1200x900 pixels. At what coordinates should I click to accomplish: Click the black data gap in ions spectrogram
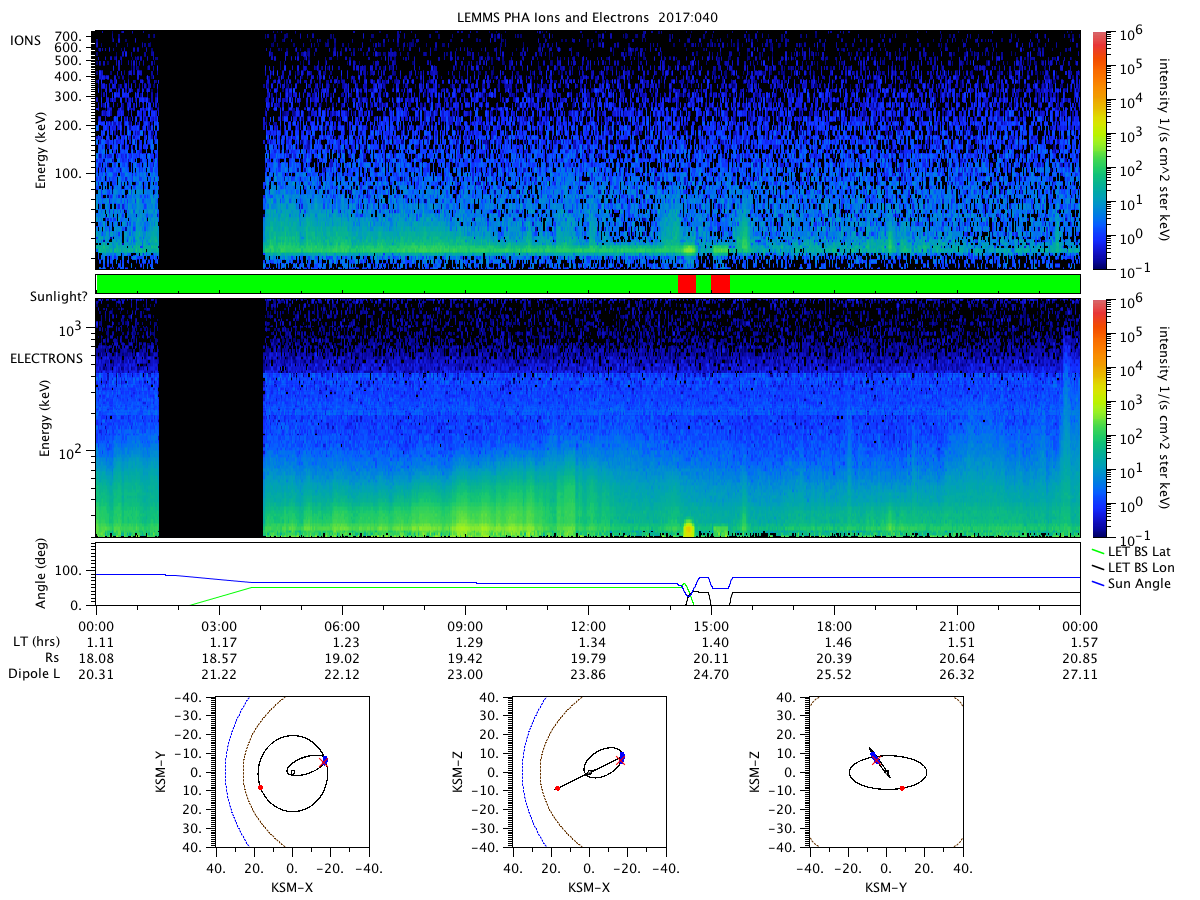[x=211, y=150]
